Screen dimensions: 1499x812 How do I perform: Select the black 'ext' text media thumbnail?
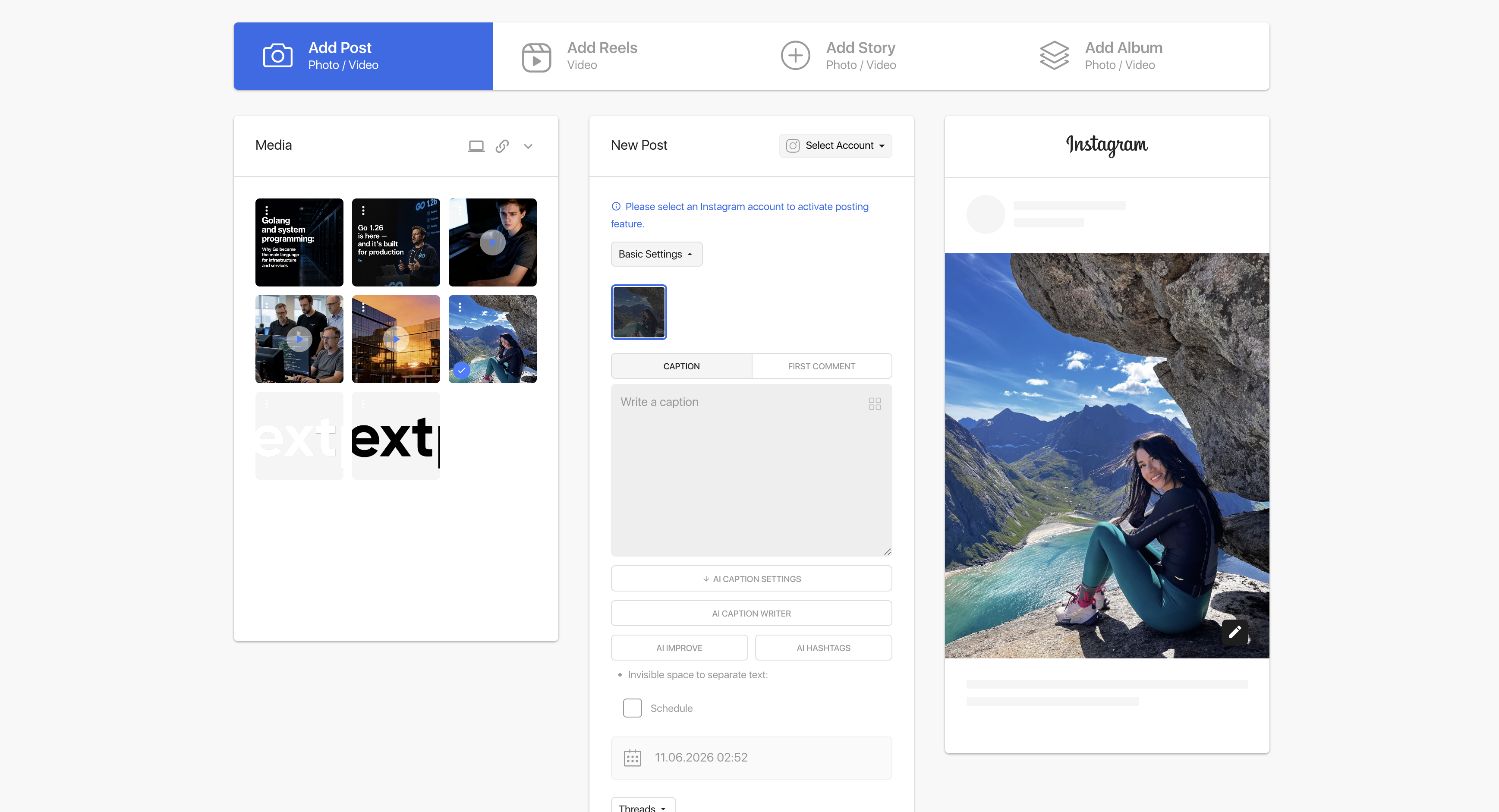[396, 436]
